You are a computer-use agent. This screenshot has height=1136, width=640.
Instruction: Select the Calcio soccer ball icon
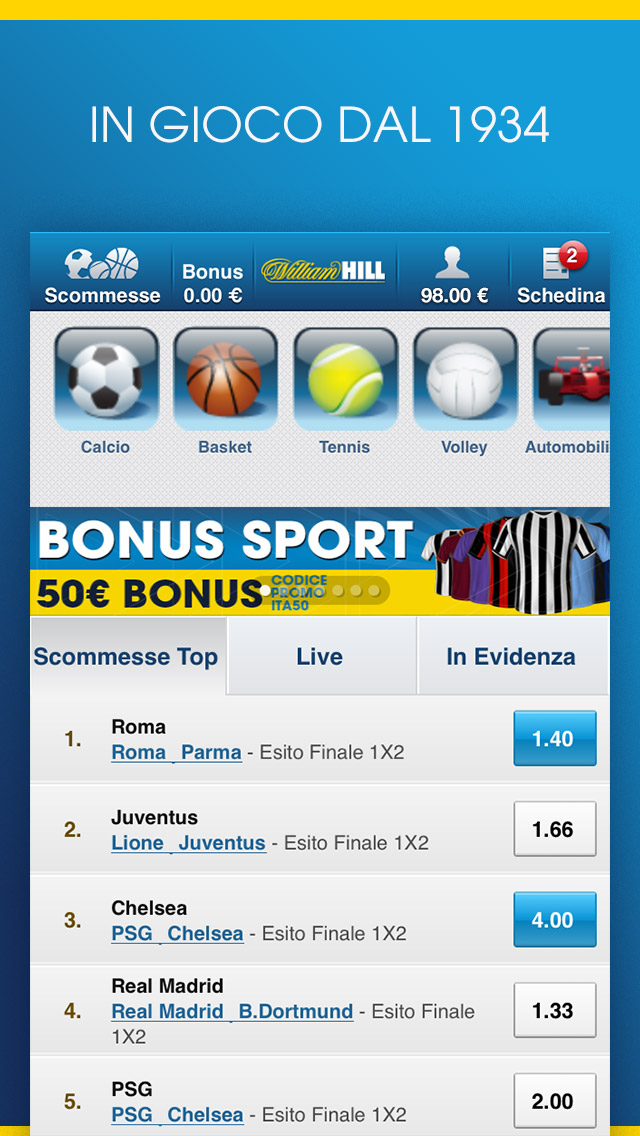pos(106,380)
